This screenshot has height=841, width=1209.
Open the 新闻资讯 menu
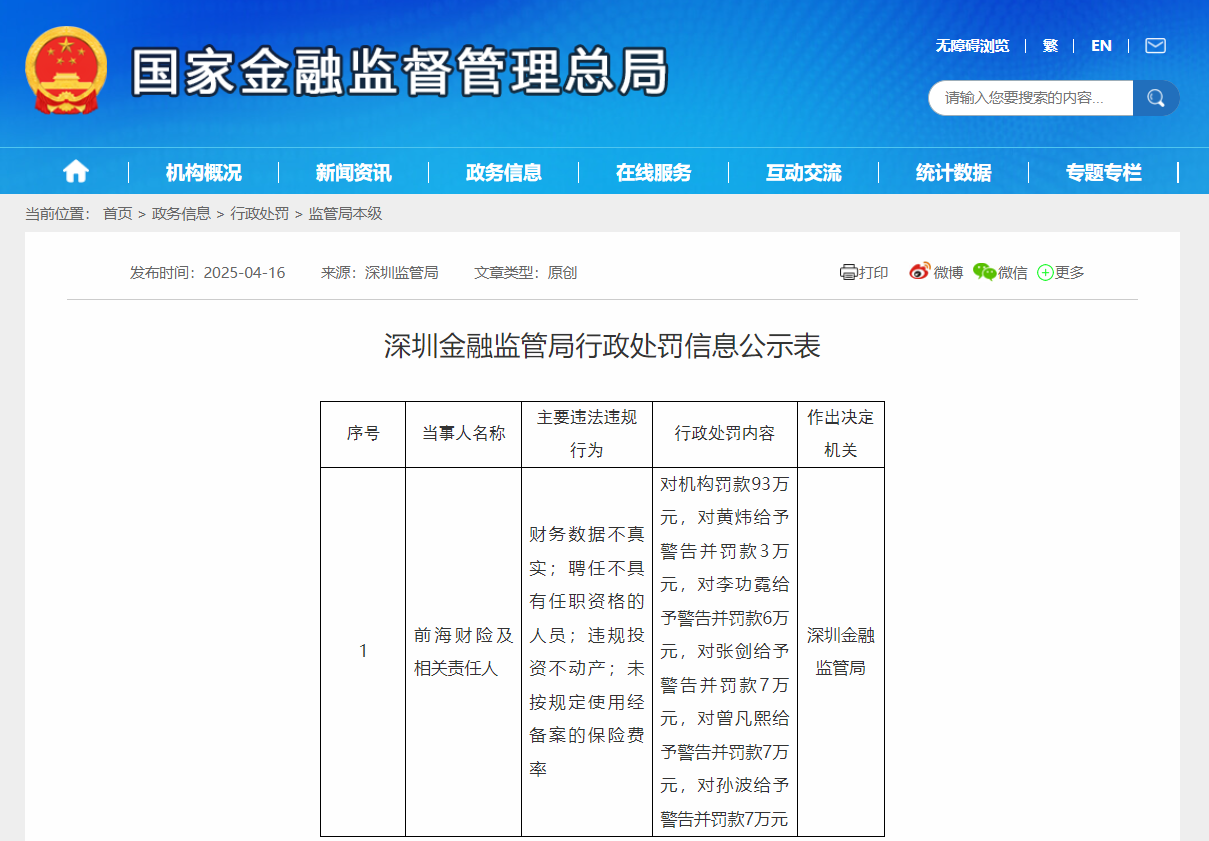pos(354,172)
